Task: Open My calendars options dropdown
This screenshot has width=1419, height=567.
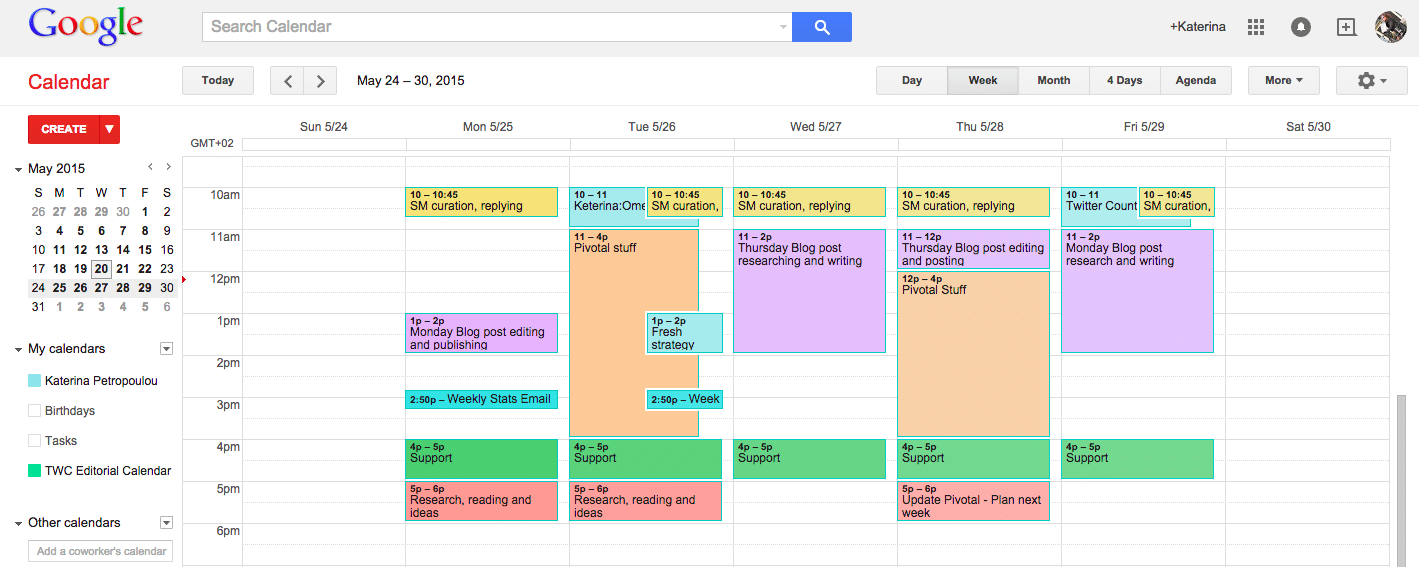Action: (x=166, y=349)
